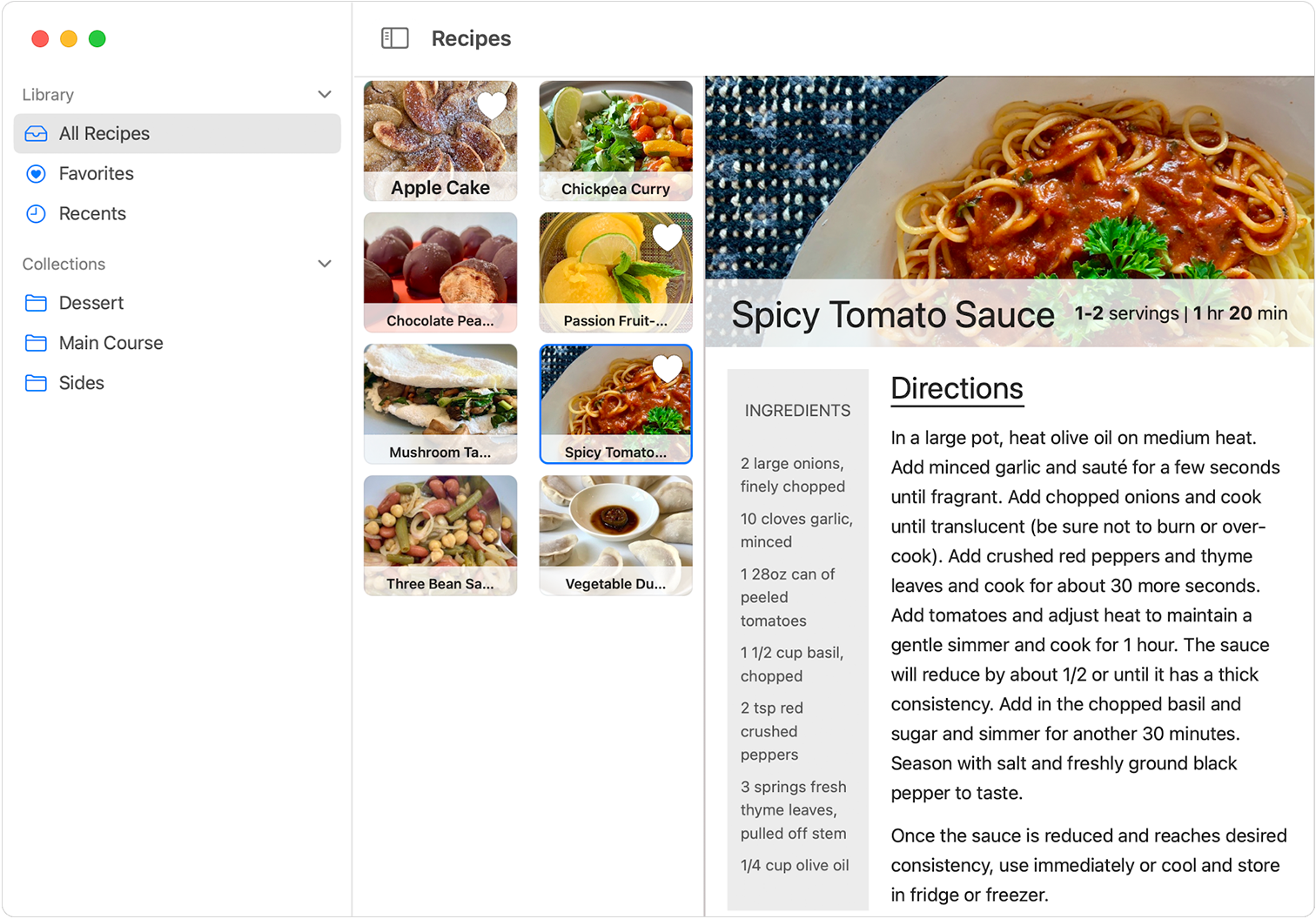Viewport: 1316px width, 919px height.
Task: Unfavorite Apple Cake via its heart toggle
Action: click(x=492, y=105)
